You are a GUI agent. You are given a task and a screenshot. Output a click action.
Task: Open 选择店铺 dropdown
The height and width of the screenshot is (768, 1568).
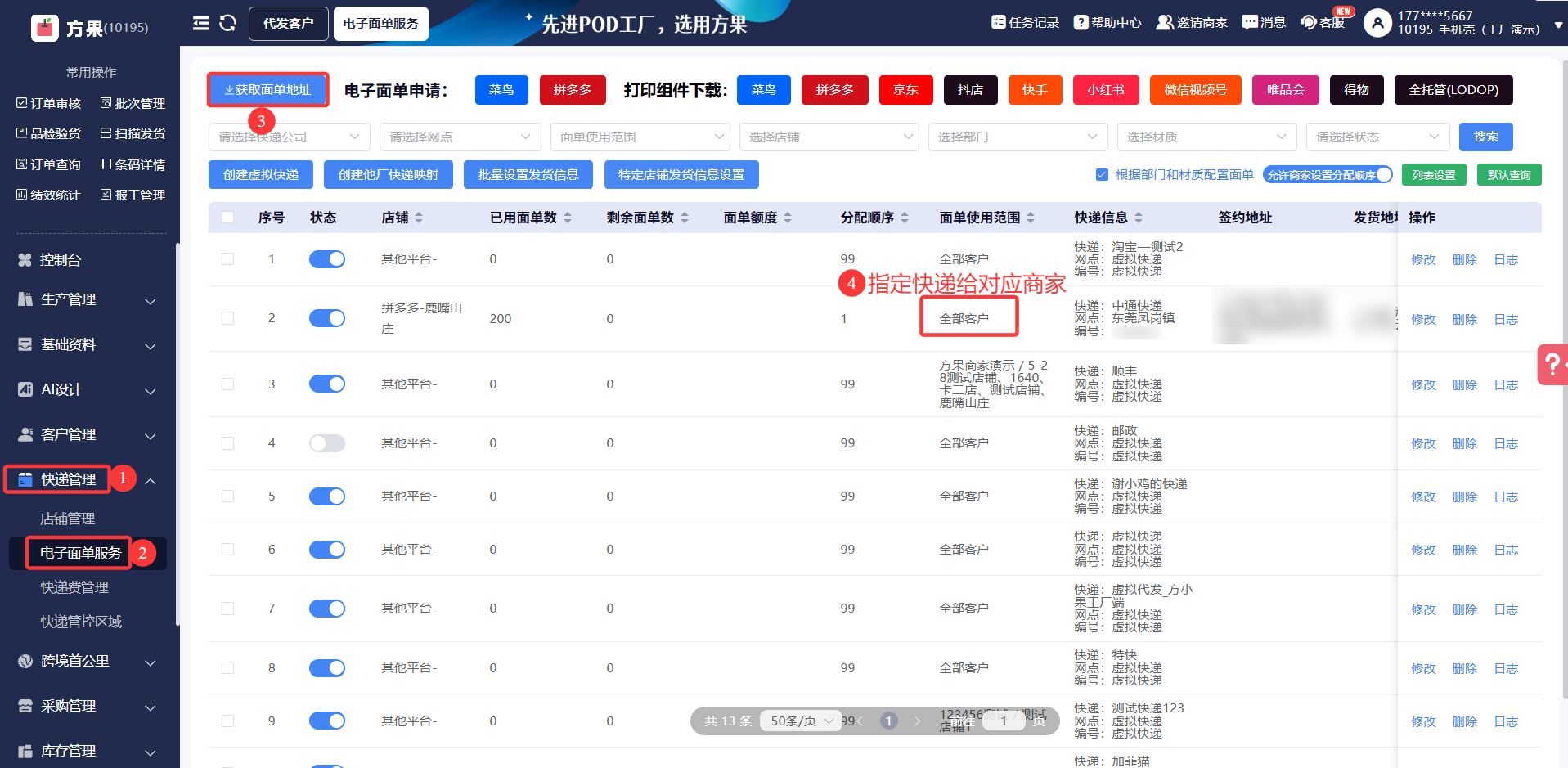click(829, 137)
